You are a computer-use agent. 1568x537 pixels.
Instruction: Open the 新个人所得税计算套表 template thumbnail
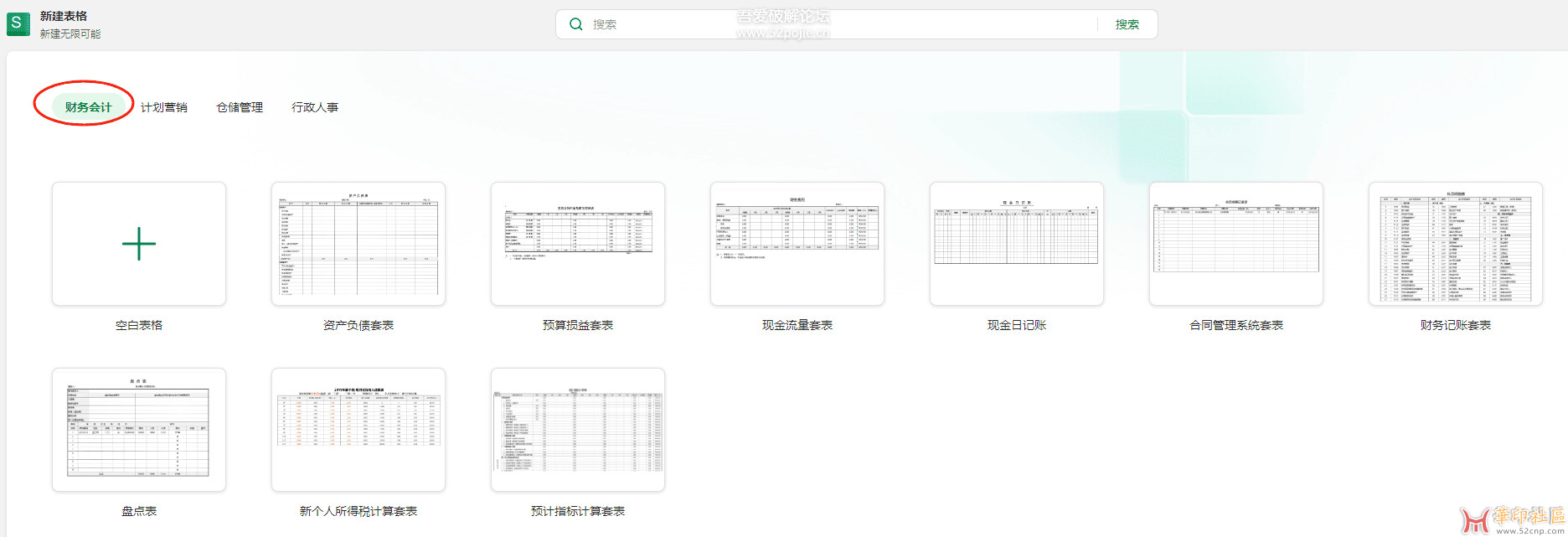click(358, 430)
